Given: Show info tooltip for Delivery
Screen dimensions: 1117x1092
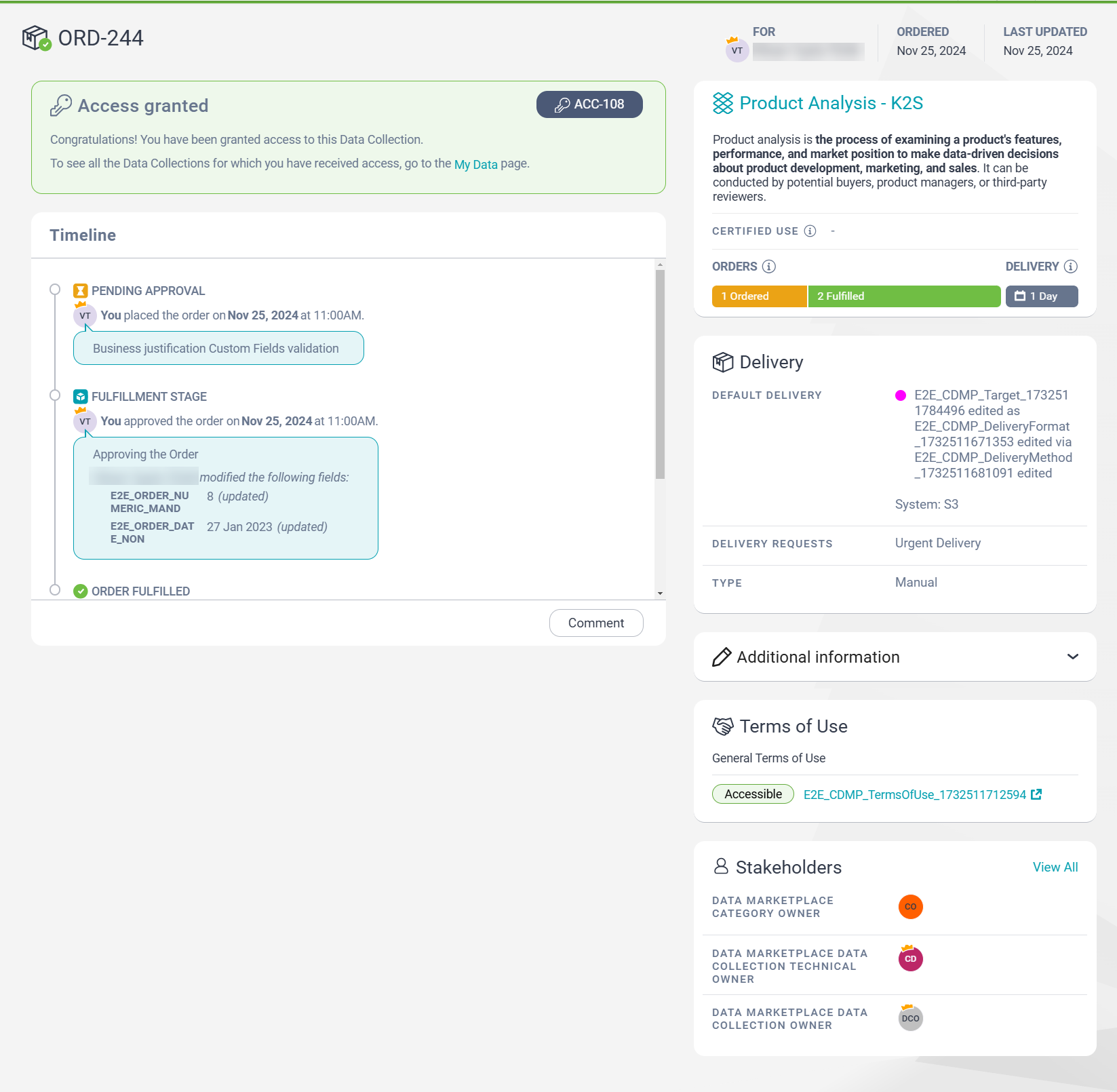Looking at the screenshot, I should point(1071,267).
